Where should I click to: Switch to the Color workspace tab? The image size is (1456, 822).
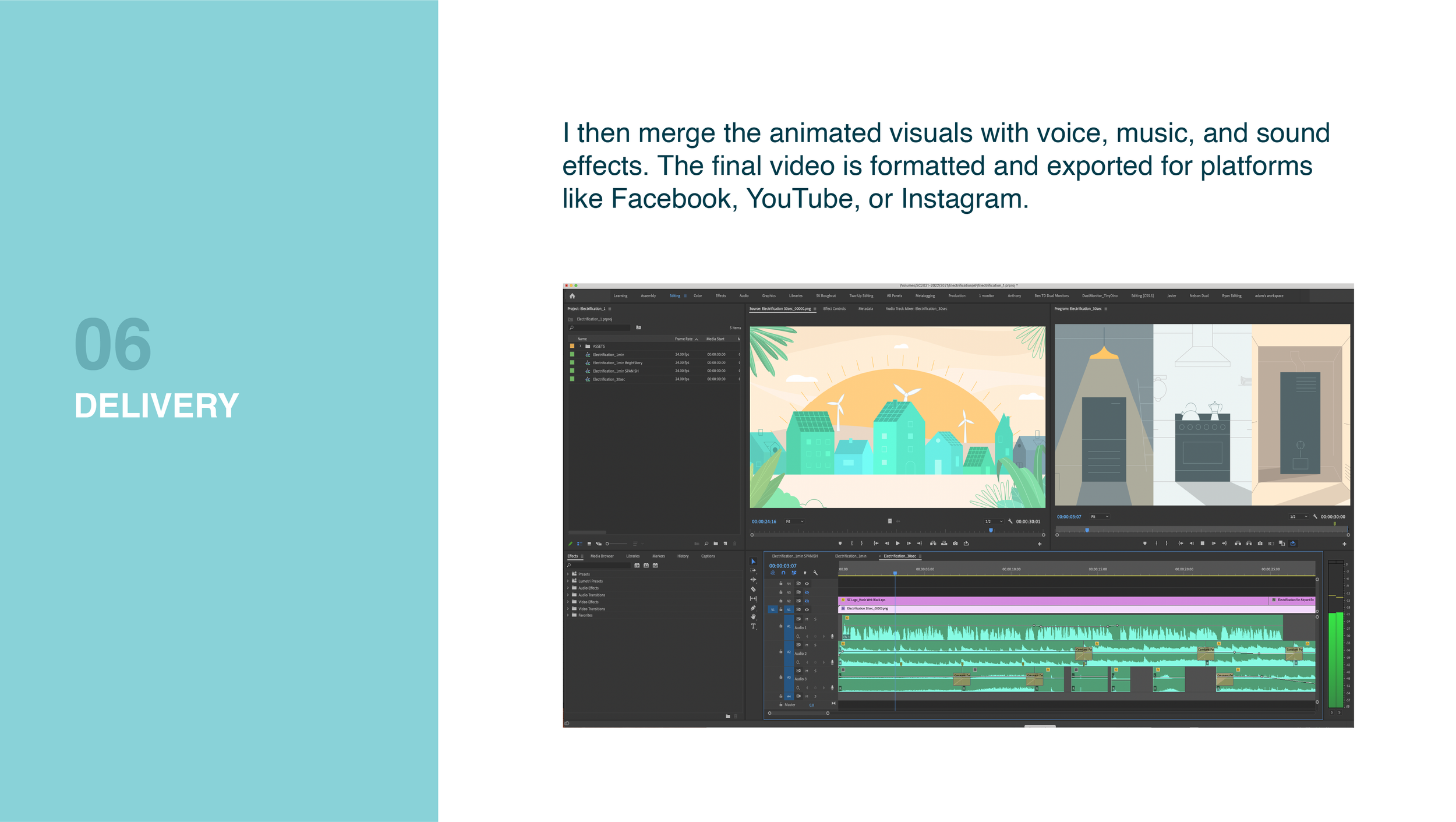(698, 296)
